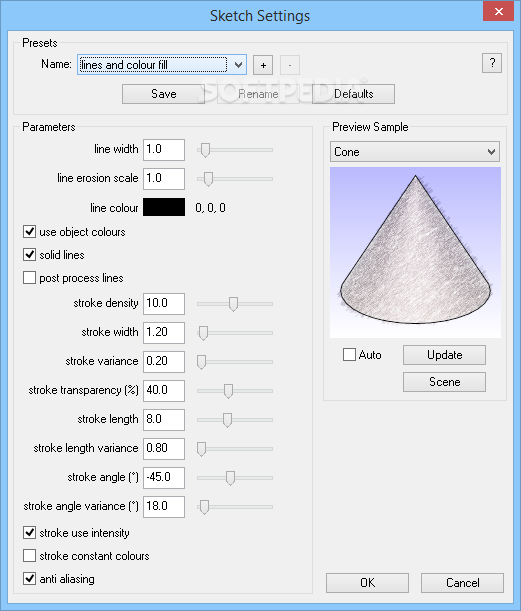The image size is (521, 611).
Task: Click the line erosion scale input field
Action: point(164,179)
